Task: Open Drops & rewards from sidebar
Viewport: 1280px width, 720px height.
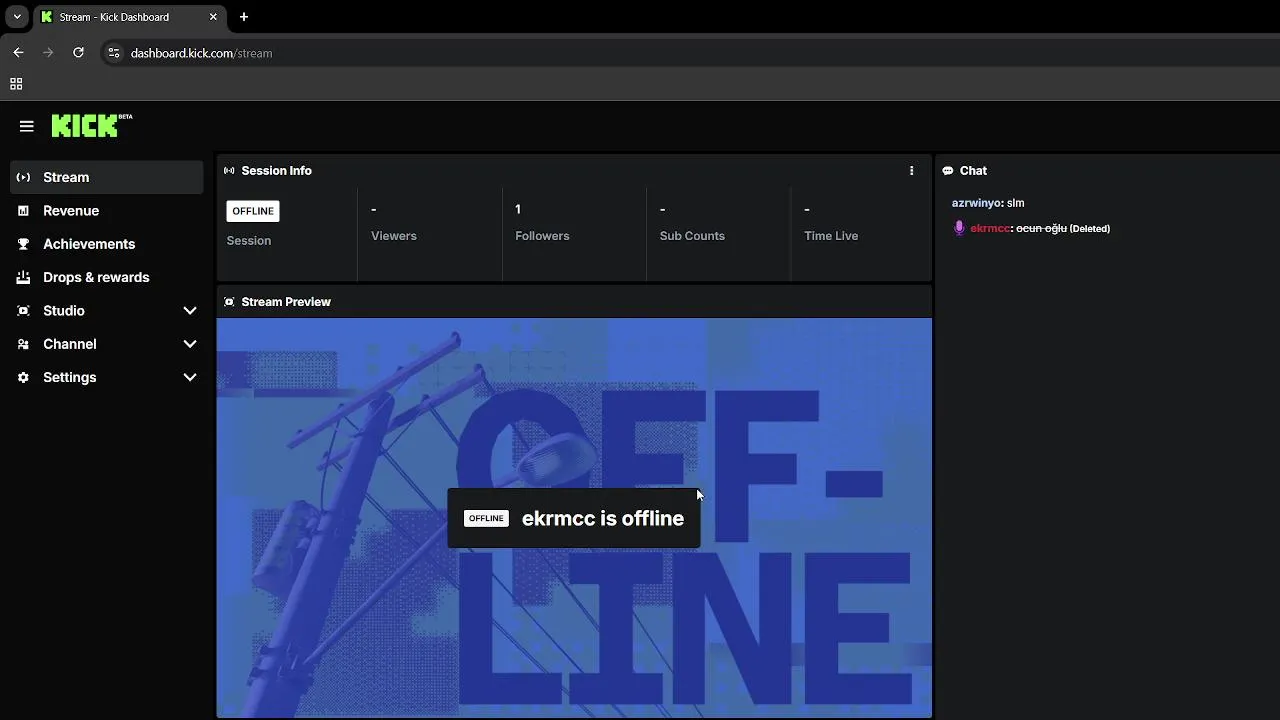Action: click(107, 277)
